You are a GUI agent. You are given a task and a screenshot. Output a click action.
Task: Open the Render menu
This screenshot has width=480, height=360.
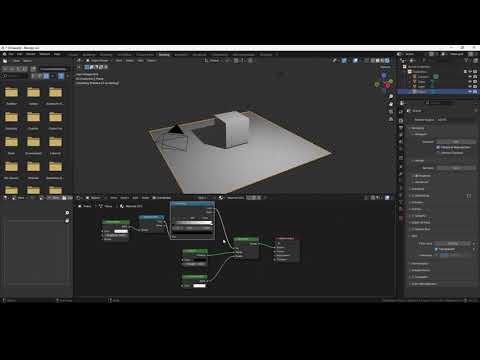tap(31, 54)
